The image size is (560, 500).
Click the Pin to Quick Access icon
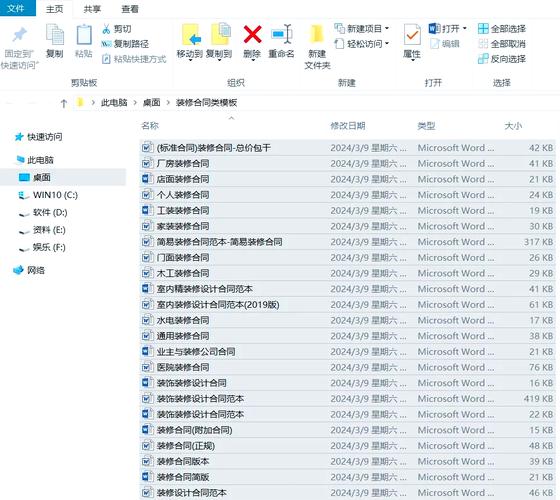[20, 35]
